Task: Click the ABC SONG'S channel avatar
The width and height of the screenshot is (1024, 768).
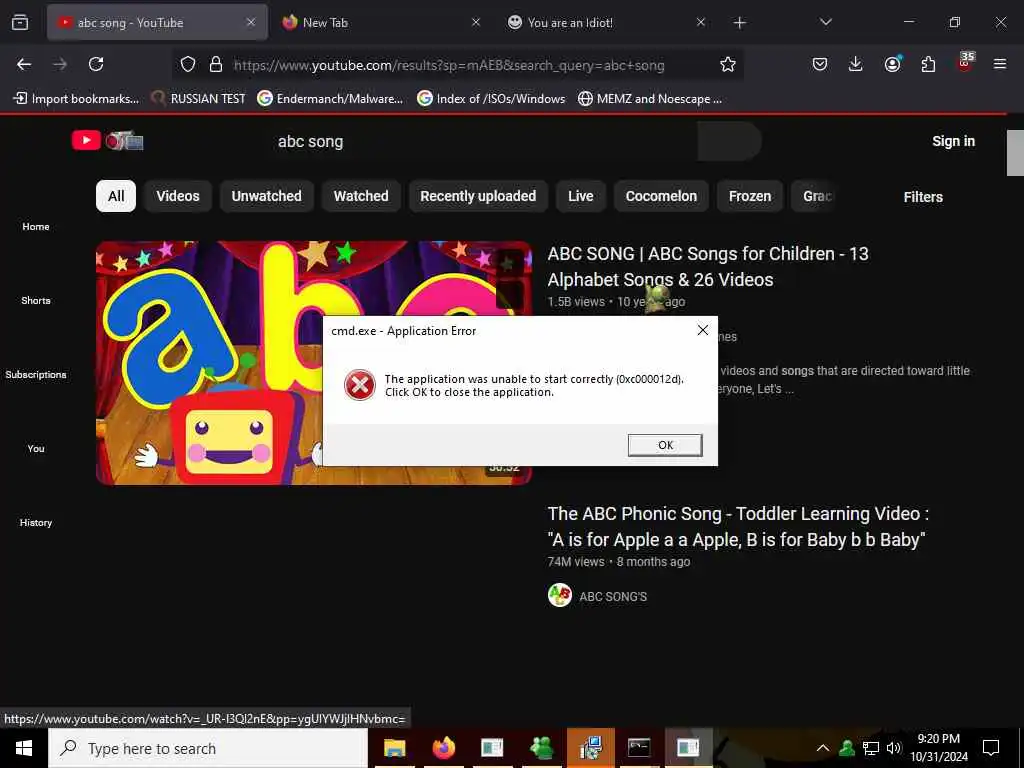Action: 560,595
